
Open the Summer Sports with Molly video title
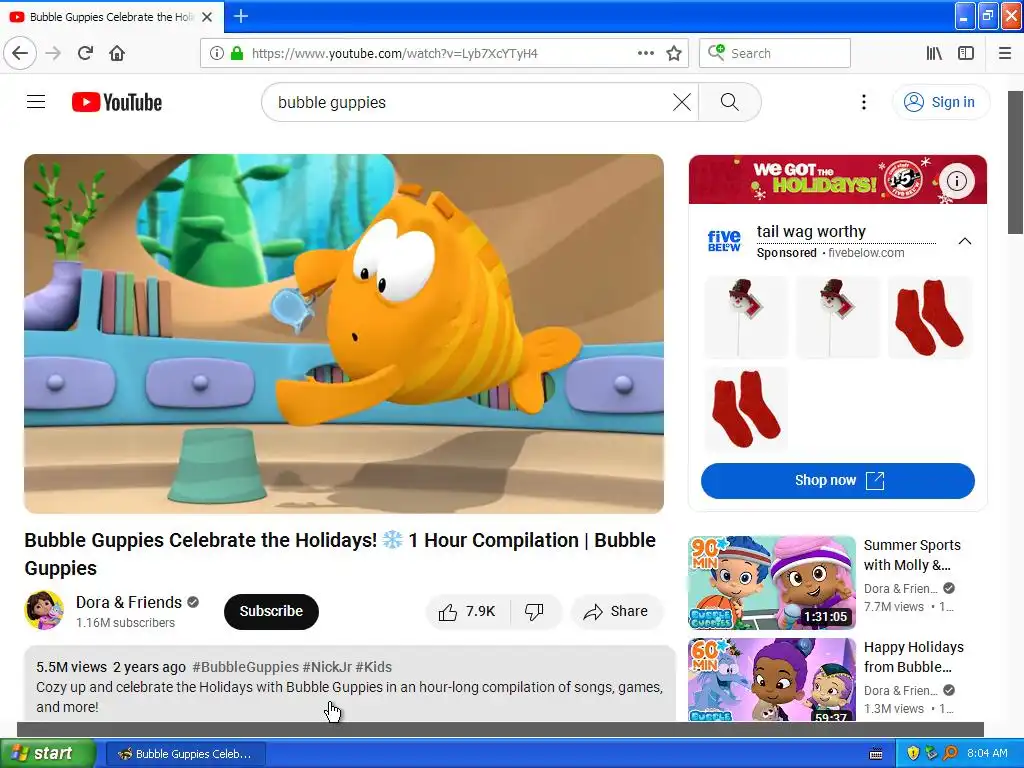tap(912, 554)
